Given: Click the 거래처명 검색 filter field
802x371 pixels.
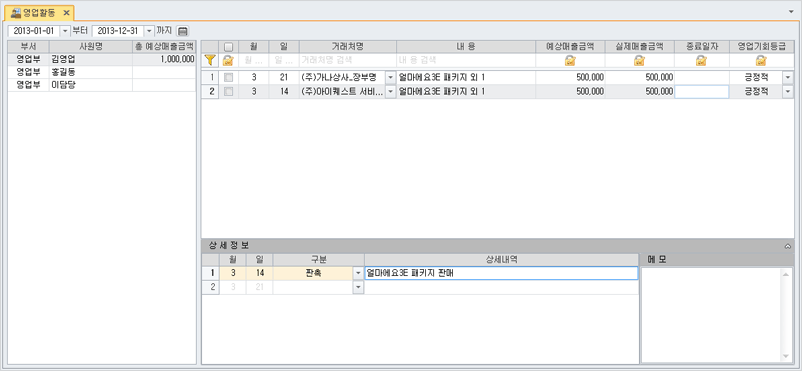Looking at the screenshot, I should click(348, 61).
